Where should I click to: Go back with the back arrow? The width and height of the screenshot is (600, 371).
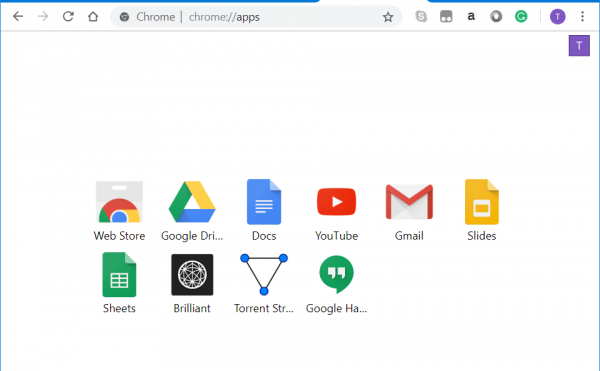[18, 16]
